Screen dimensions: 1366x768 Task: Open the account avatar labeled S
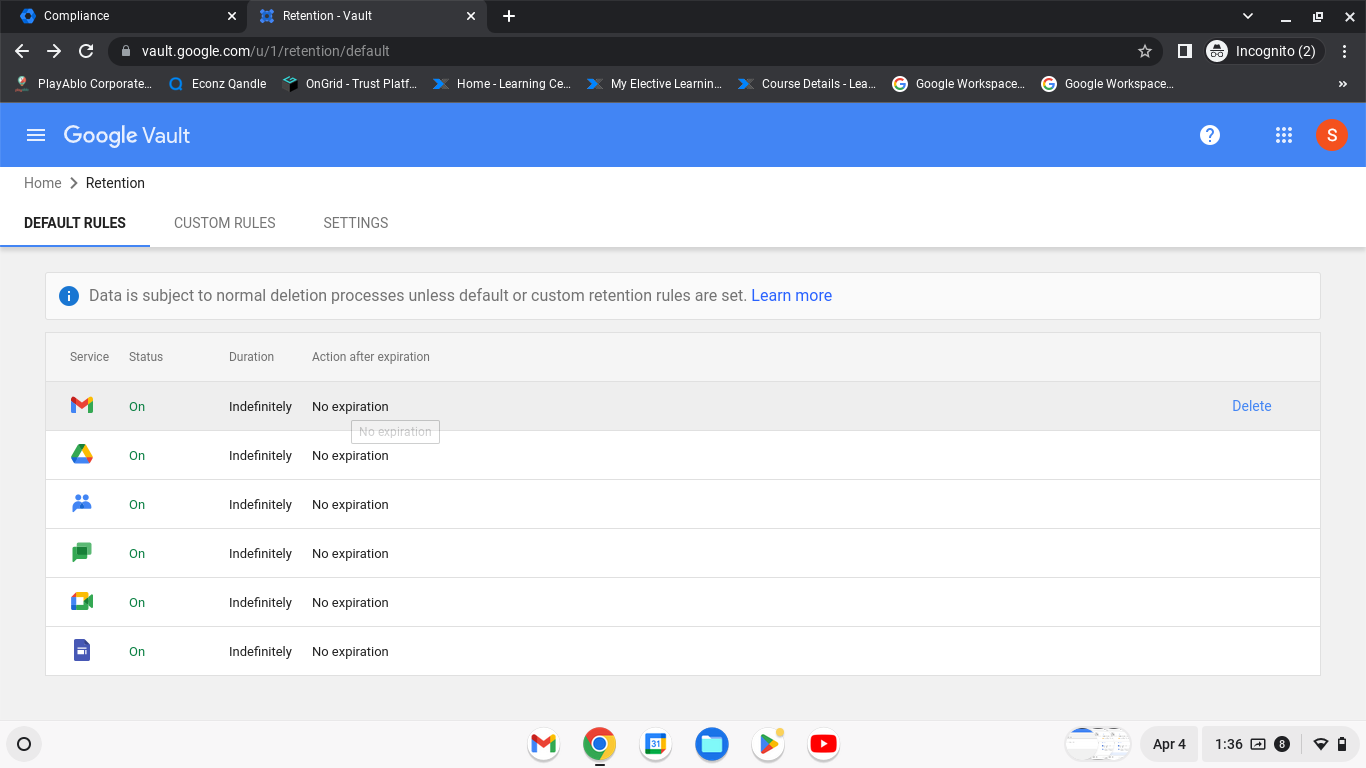click(x=1332, y=135)
